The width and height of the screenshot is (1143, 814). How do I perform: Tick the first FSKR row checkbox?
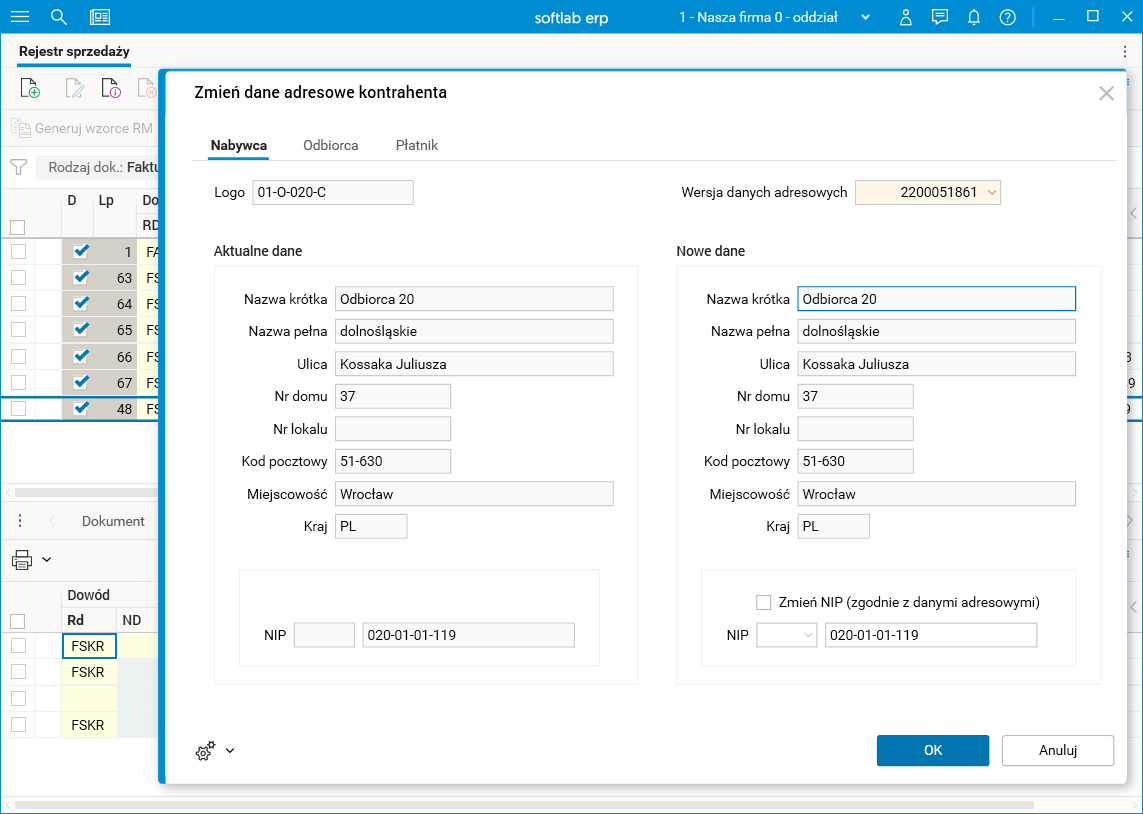point(18,646)
